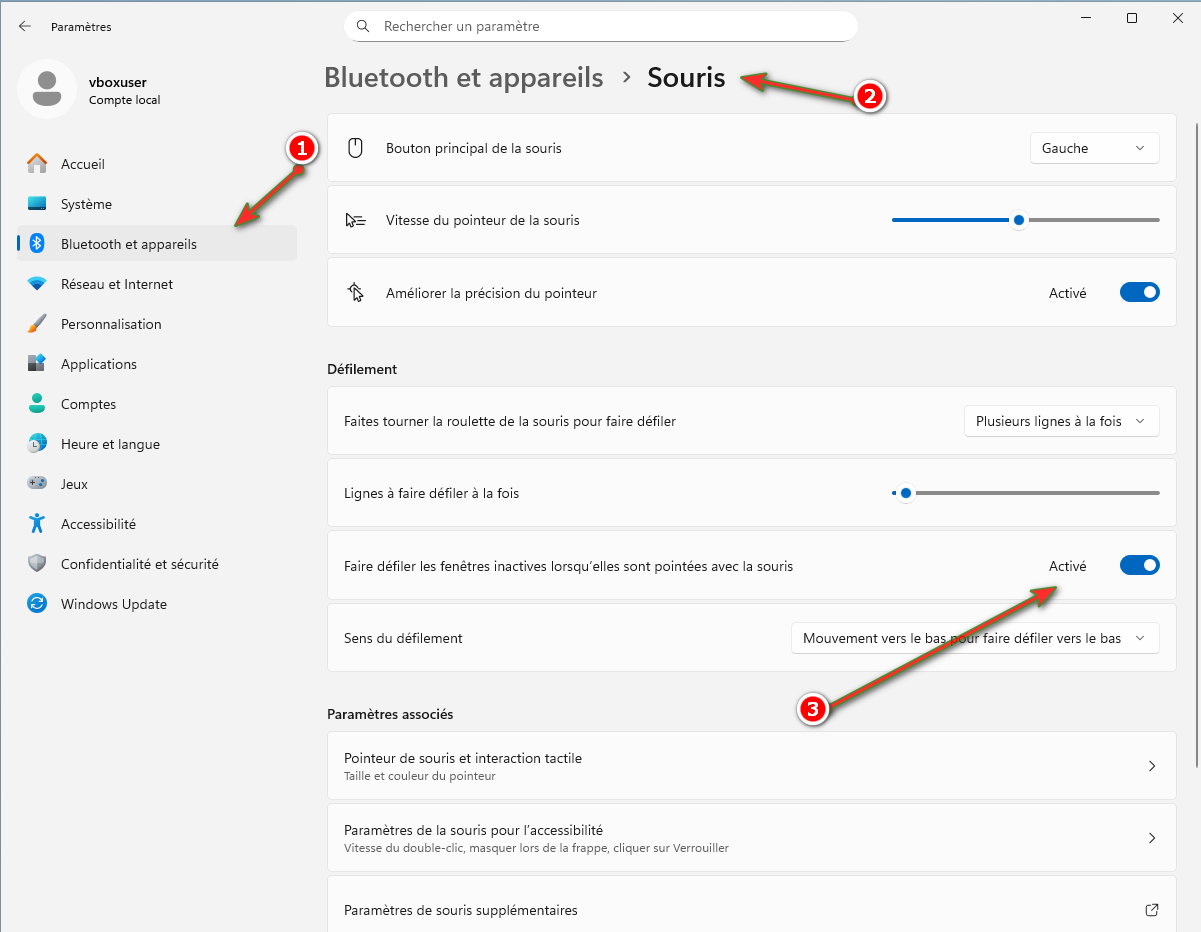This screenshot has height=932, width=1201.
Task: Disable scrolling inactive windows toggle
Action: click(x=1139, y=566)
